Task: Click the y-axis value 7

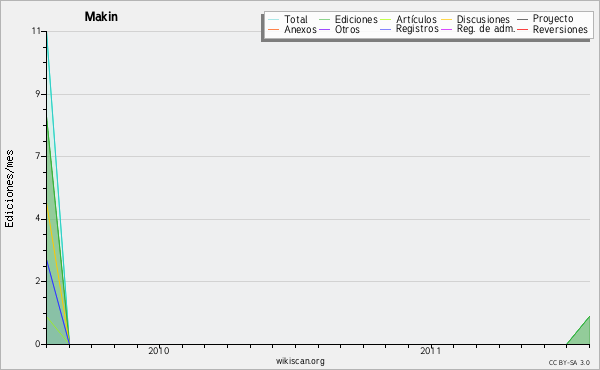Action: 38,156
